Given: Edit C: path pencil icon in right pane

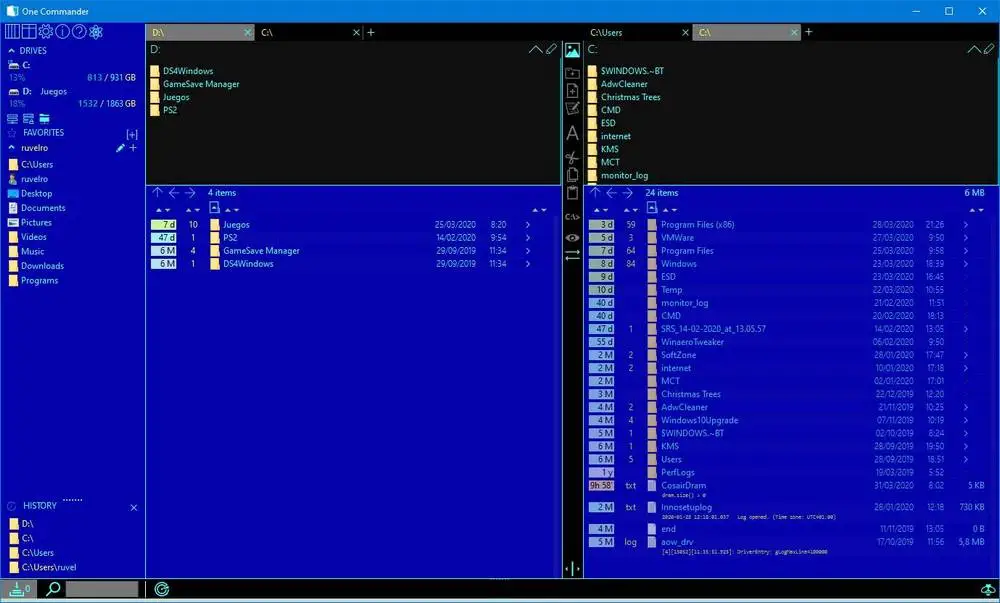Looking at the screenshot, I should coord(989,49).
